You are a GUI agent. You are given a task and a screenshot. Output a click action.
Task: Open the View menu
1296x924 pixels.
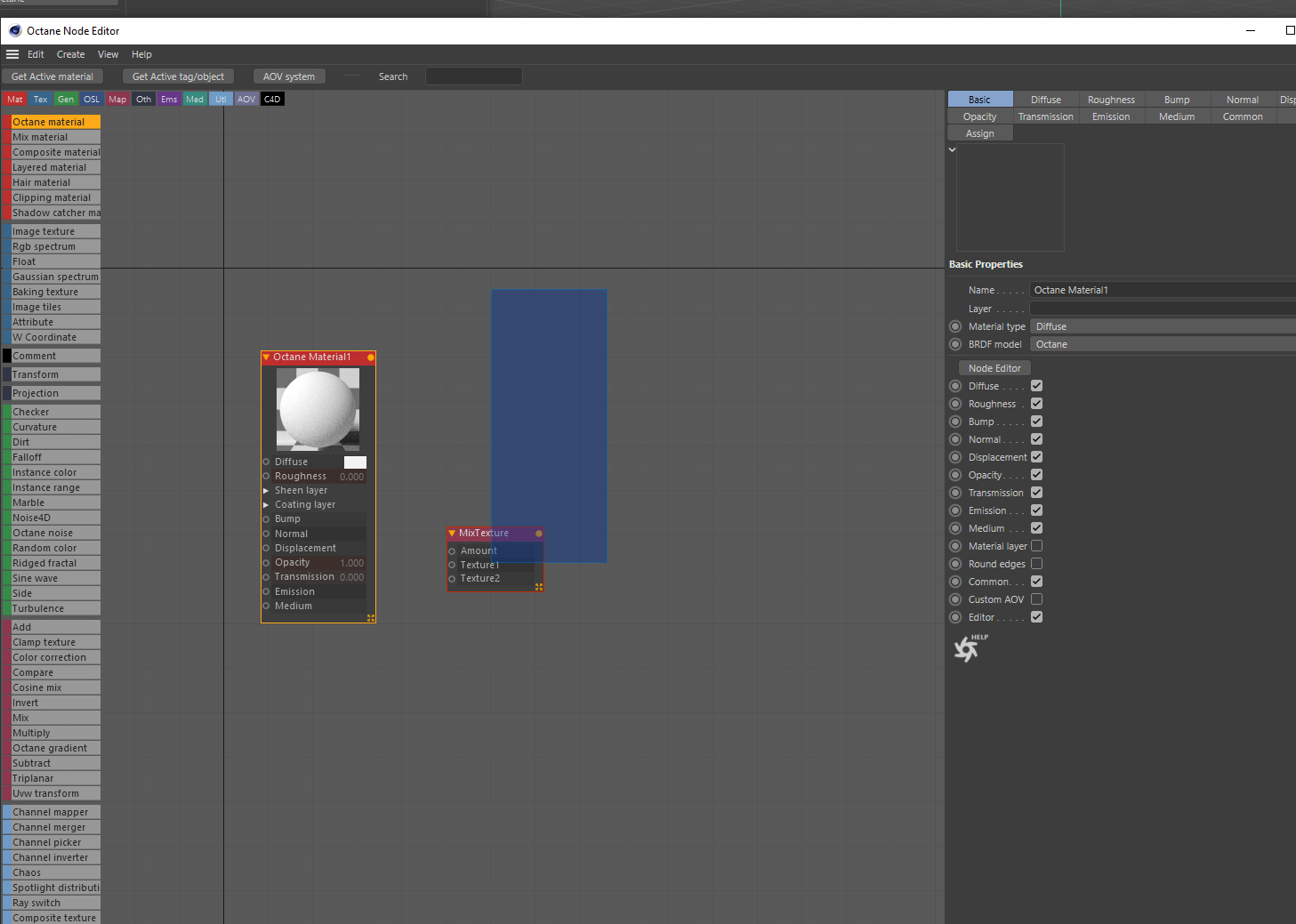pyautogui.click(x=109, y=54)
